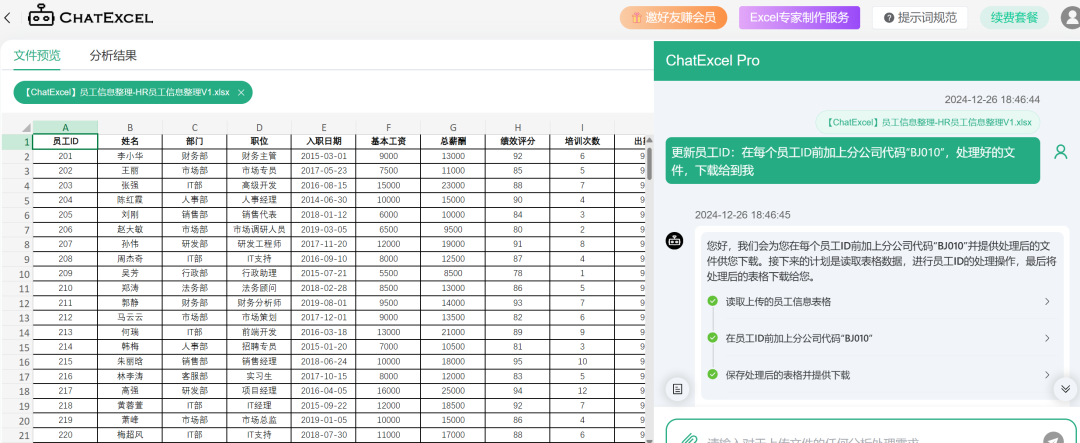Click the 邀好友赚会员 button
This screenshot has height=443, width=1080.
(x=674, y=18)
